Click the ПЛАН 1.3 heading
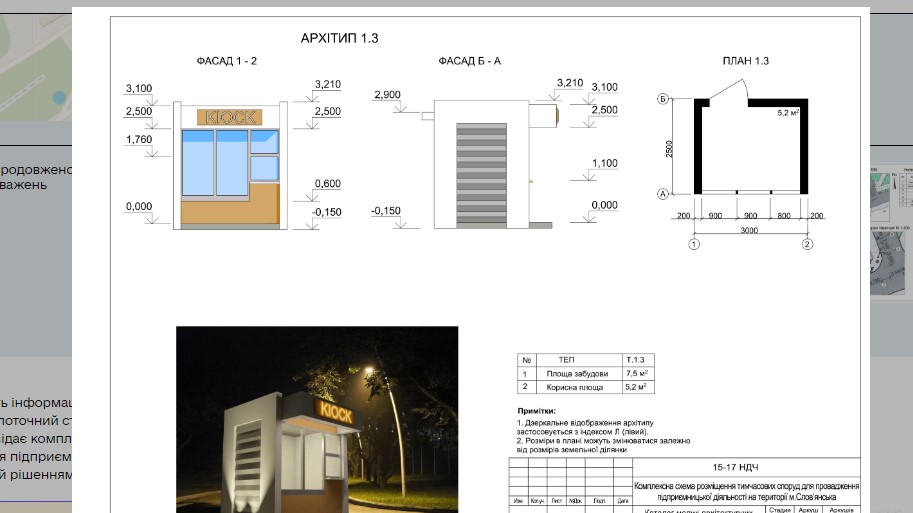913x513 pixels. 745,61
